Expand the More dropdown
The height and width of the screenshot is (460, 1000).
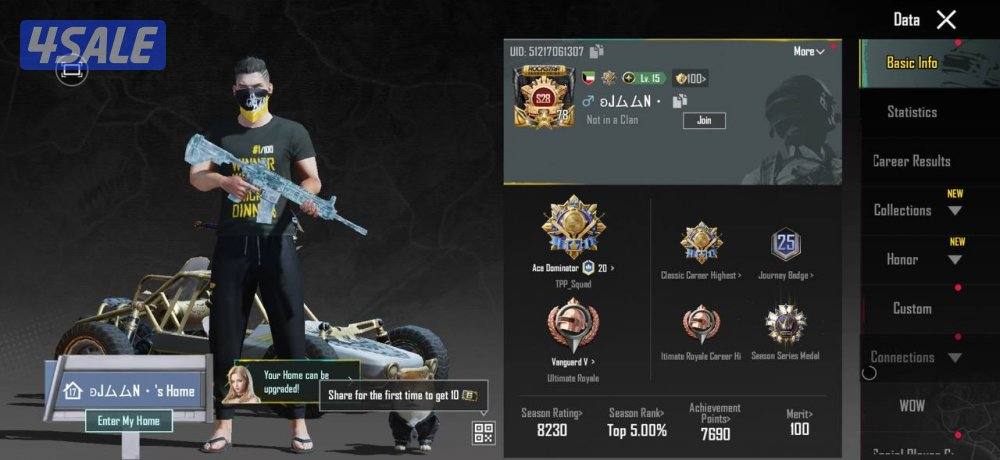[x=809, y=51]
